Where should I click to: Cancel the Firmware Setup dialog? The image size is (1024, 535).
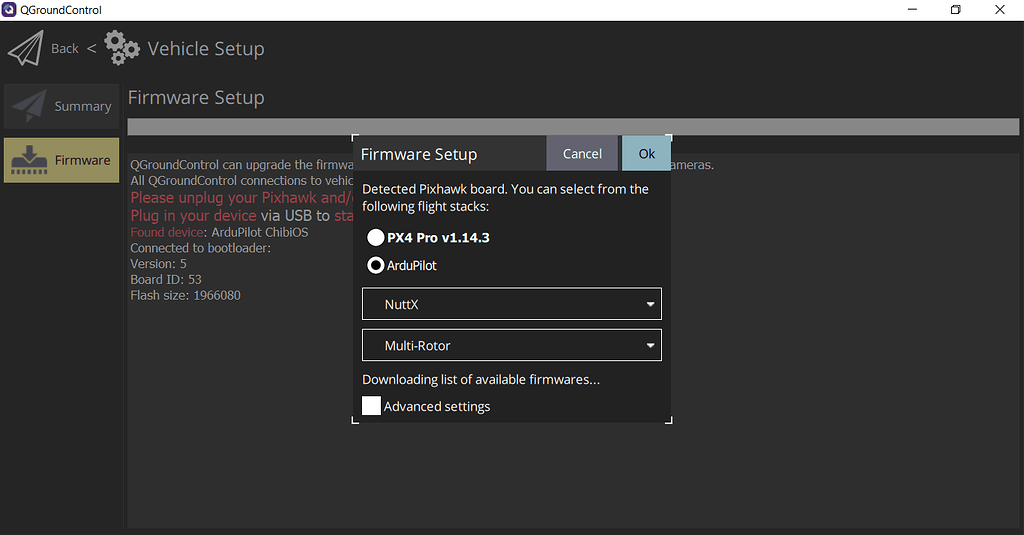pos(582,154)
